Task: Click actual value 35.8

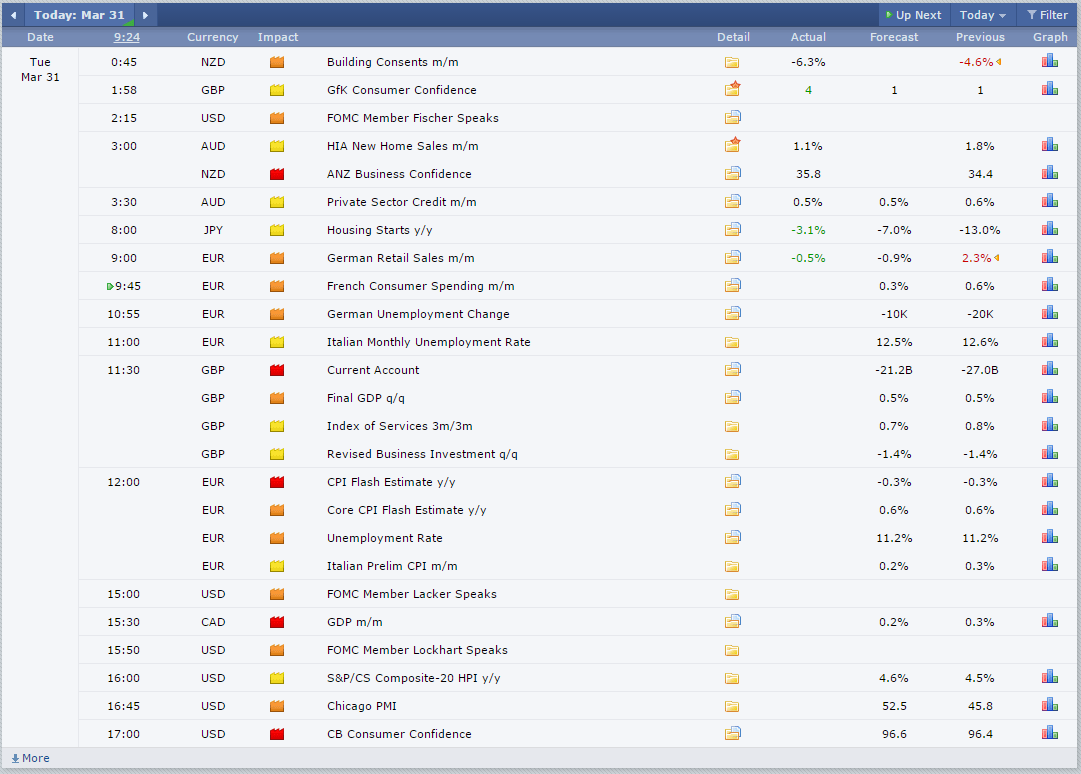Action: click(x=808, y=174)
